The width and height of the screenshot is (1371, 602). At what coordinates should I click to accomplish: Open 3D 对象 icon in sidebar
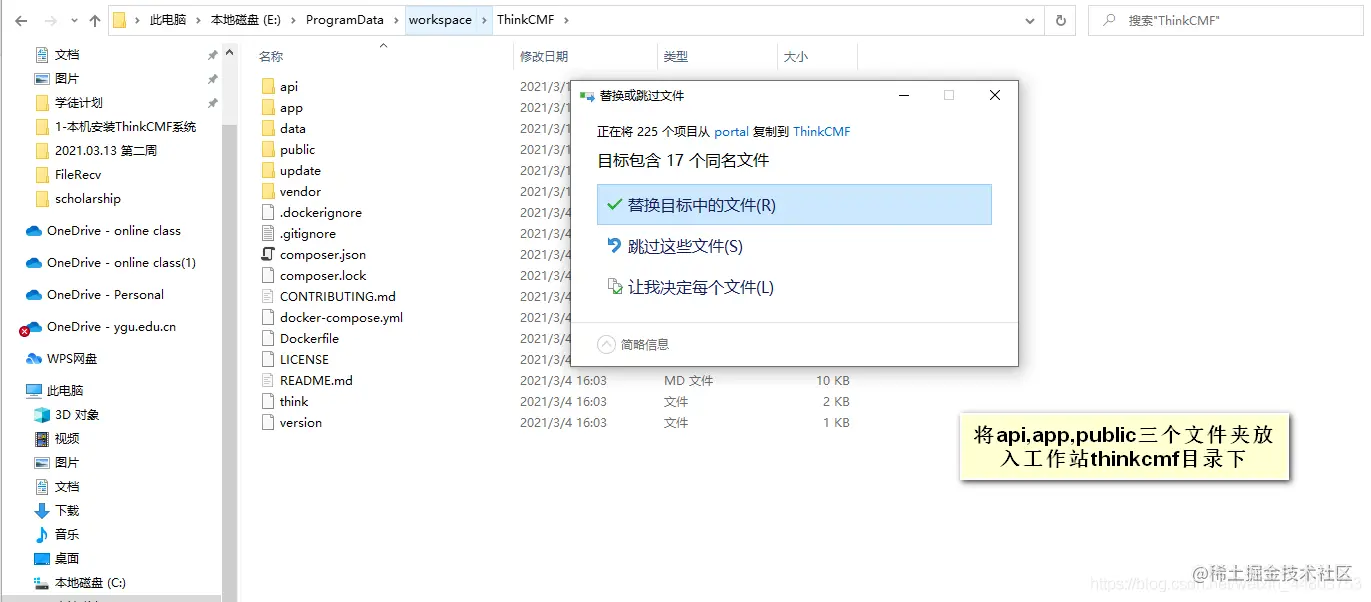(x=42, y=415)
